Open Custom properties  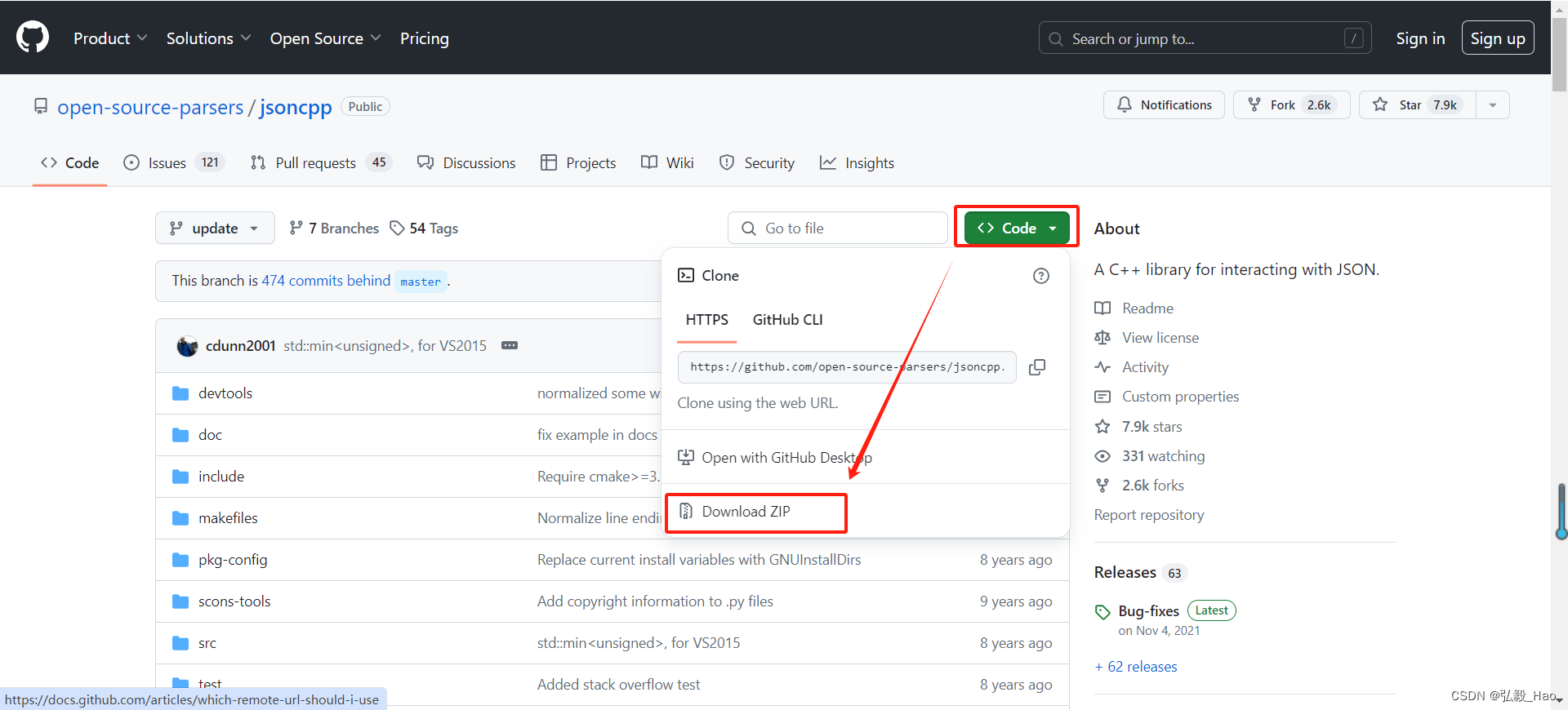[1166, 397]
